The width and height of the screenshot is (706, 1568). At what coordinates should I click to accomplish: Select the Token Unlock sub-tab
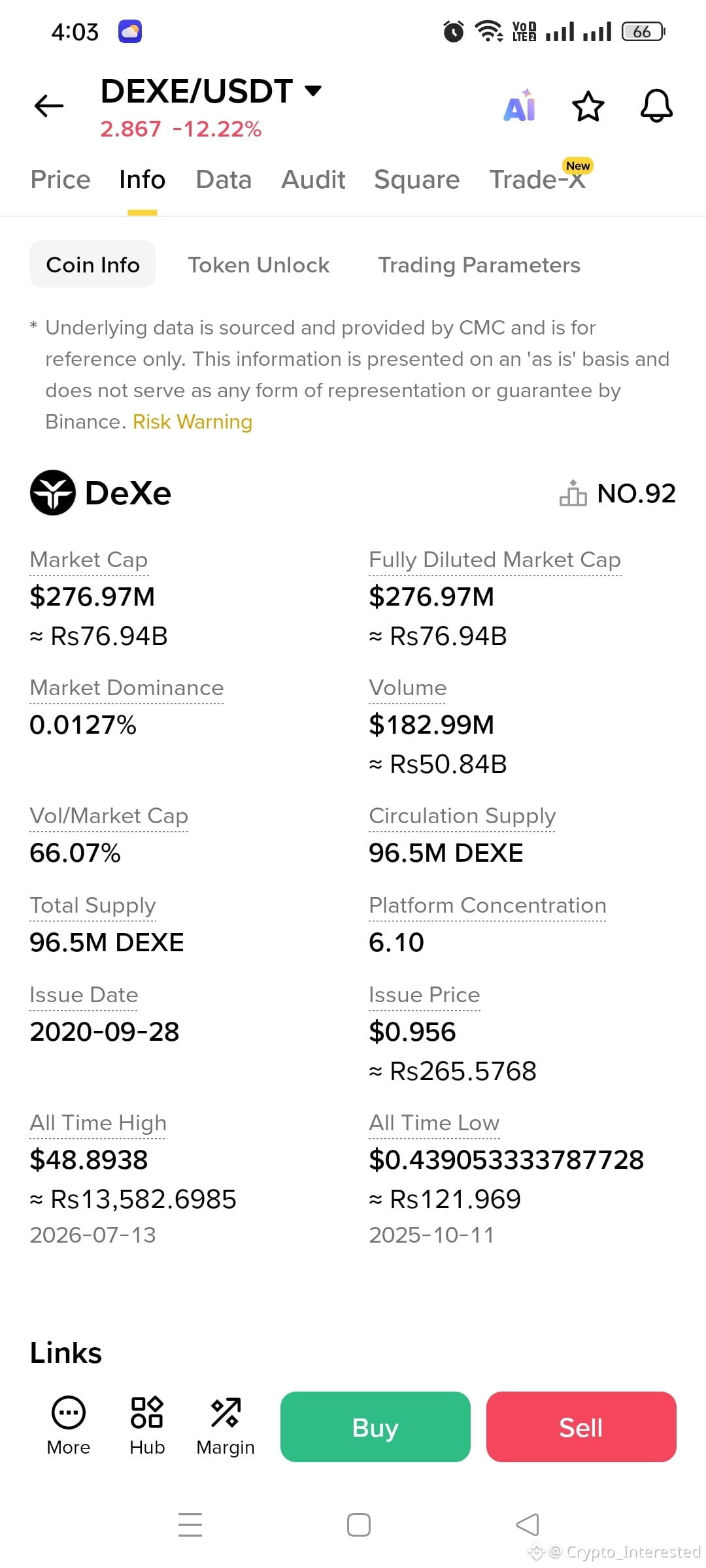(x=259, y=265)
